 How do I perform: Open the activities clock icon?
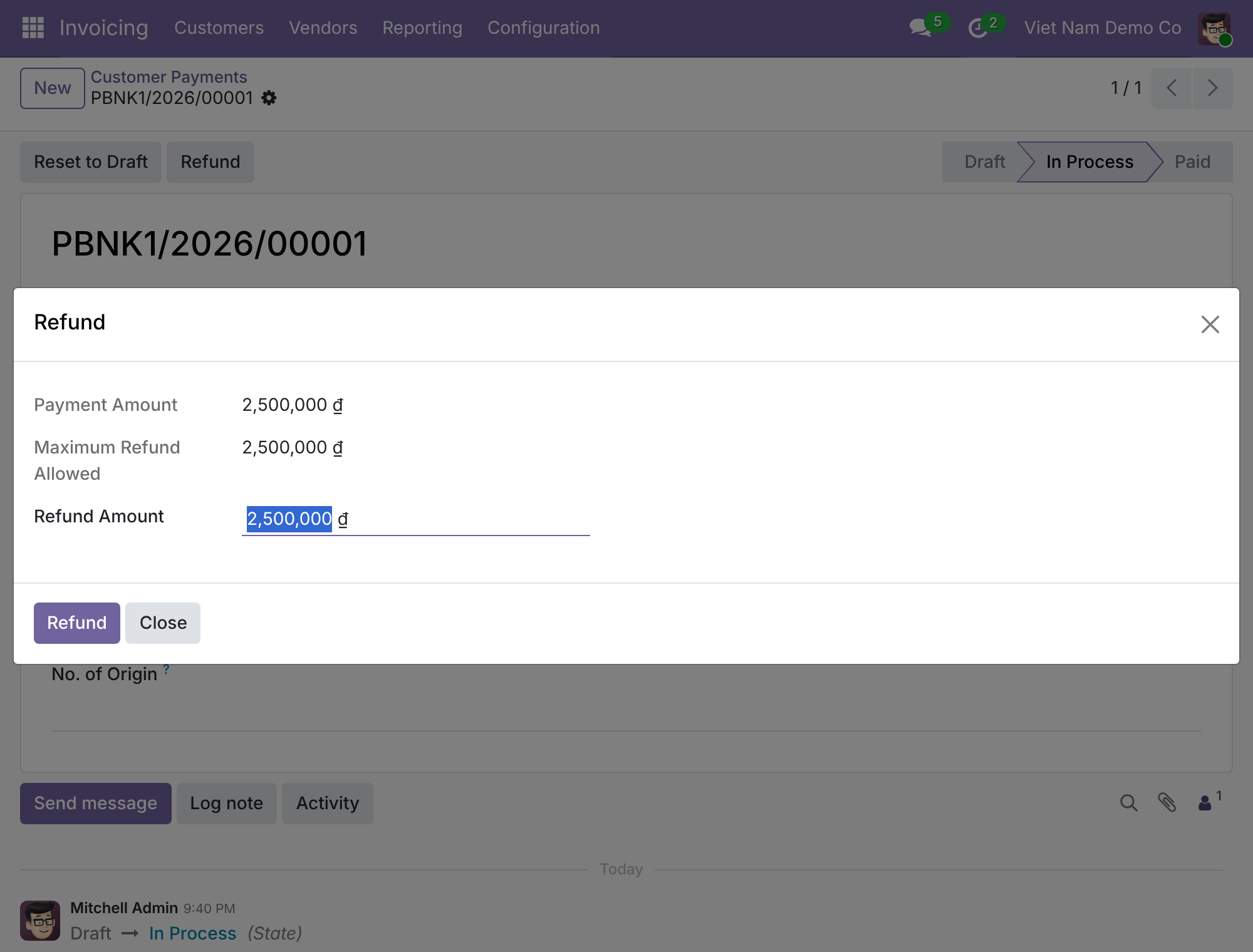coord(978,28)
